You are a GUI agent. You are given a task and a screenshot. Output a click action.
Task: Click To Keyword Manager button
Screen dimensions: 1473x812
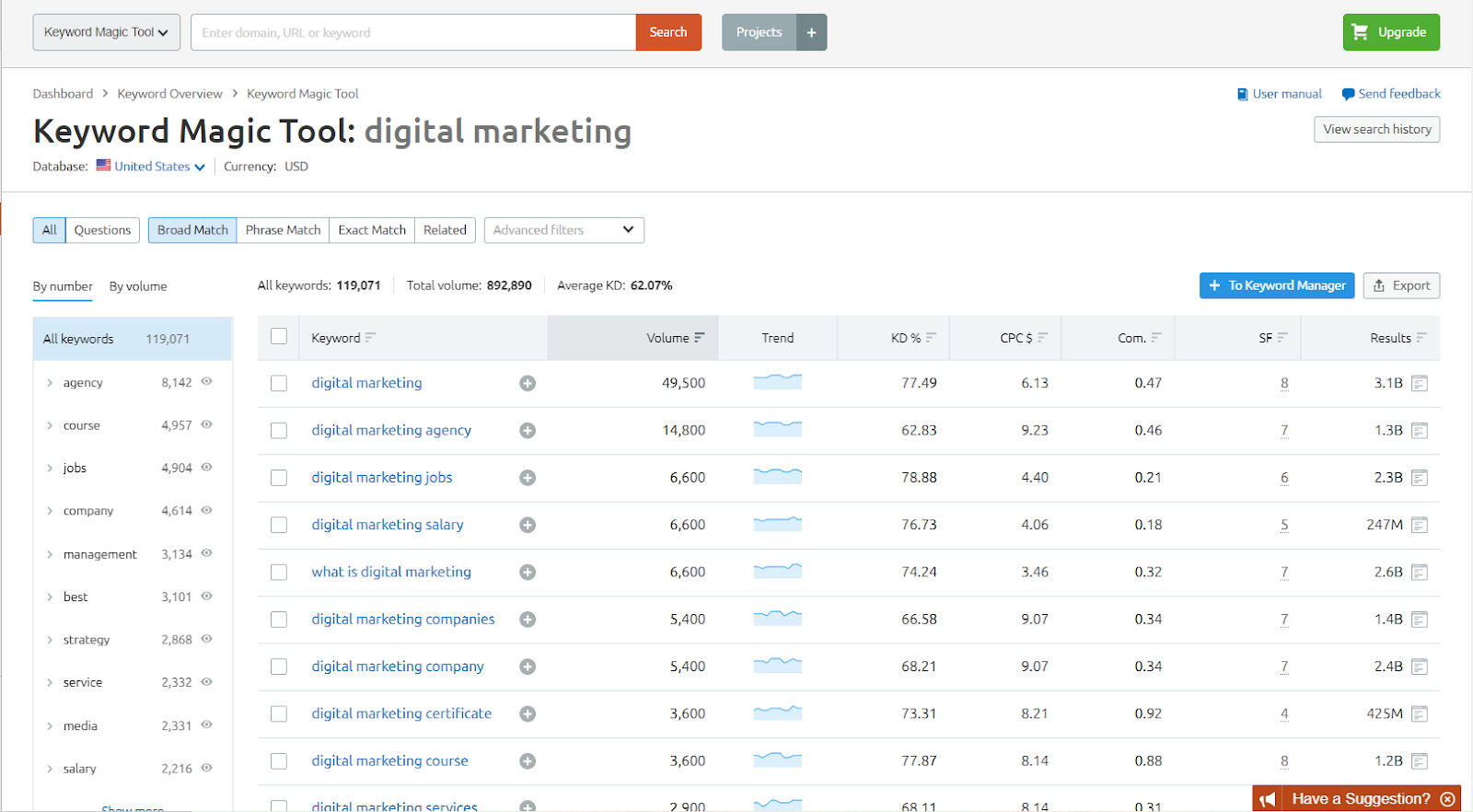click(1277, 285)
